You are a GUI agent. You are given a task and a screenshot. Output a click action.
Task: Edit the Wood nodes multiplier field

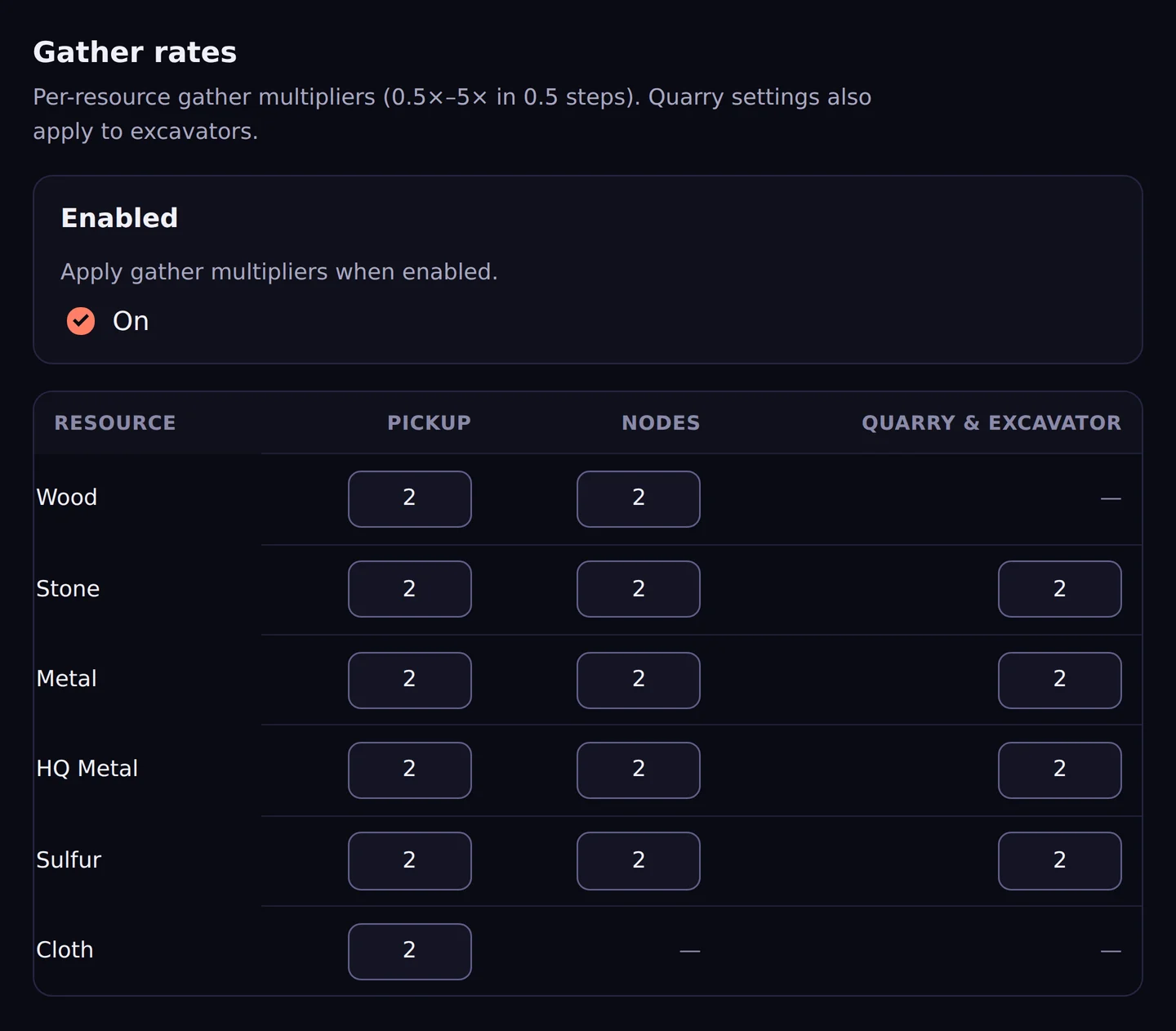[x=639, y=499]
